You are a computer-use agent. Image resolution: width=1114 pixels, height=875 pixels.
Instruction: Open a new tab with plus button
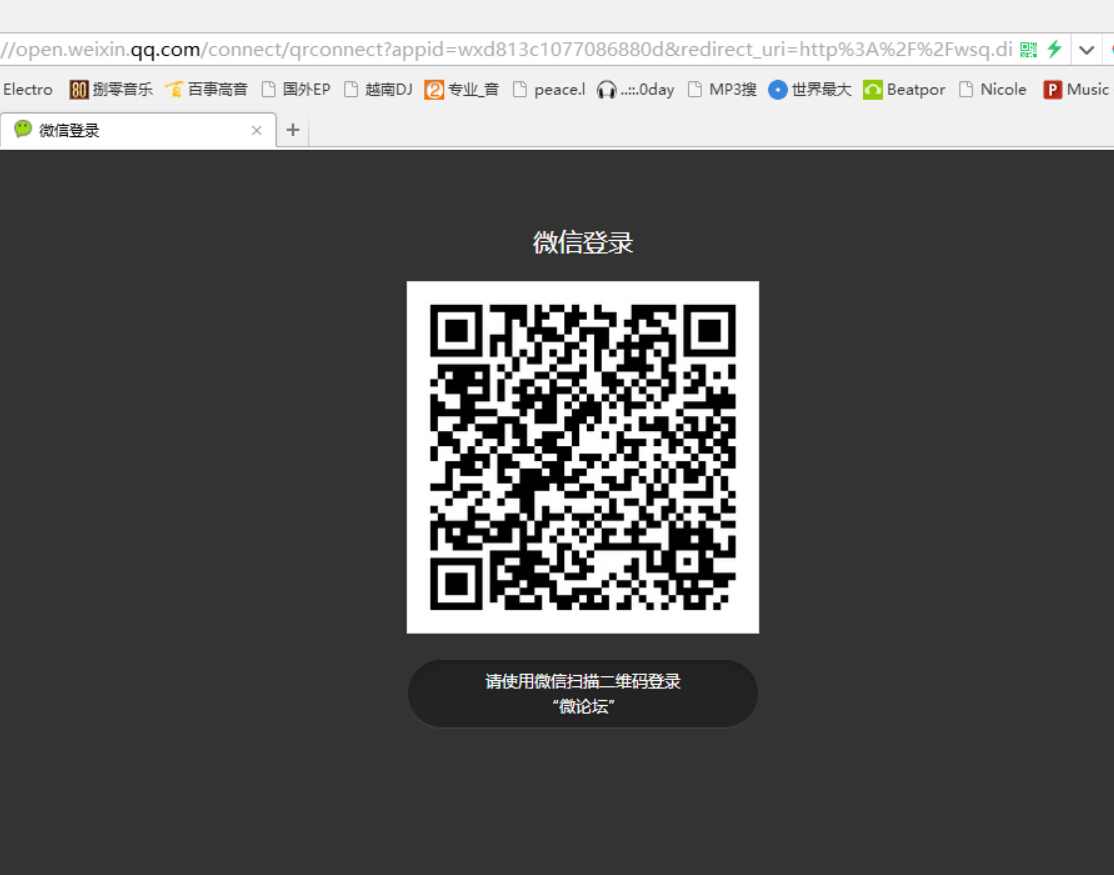pyautogui.click(x=293, y=130)
